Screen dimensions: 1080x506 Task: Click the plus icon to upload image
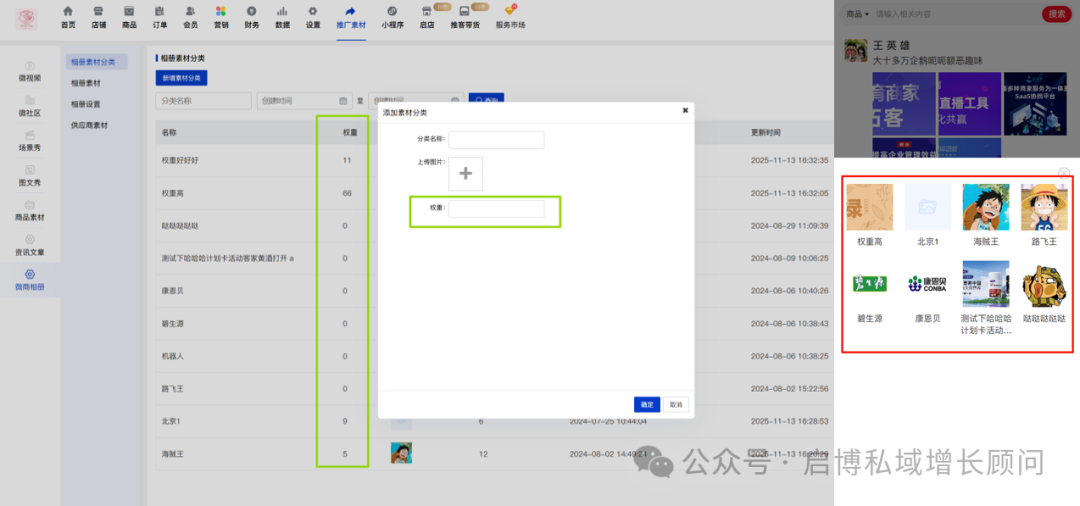coord(466,173)
